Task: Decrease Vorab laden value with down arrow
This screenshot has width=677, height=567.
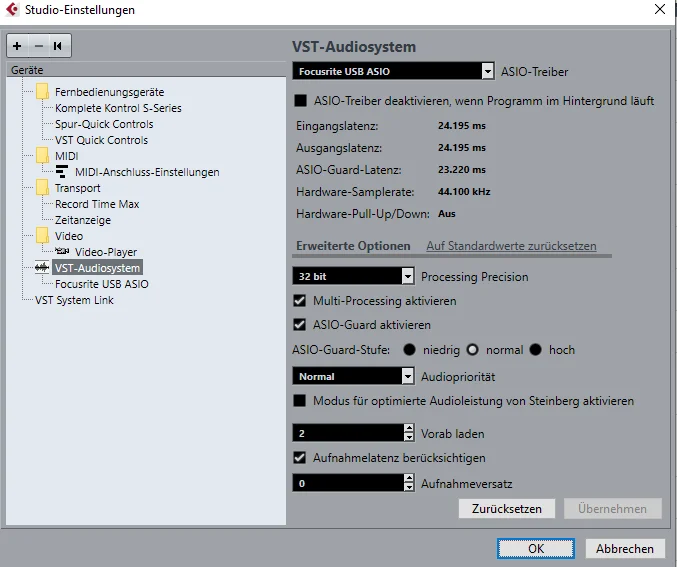Action: (x=408, y=437)
